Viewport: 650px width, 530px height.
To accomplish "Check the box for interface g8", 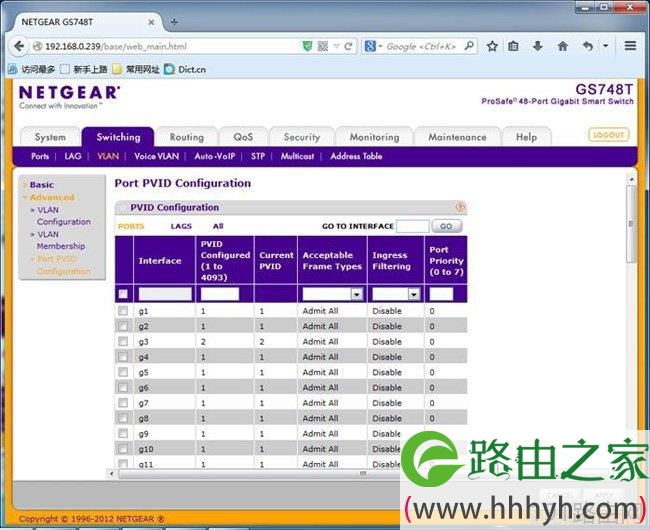I will (x=123, y=418).
